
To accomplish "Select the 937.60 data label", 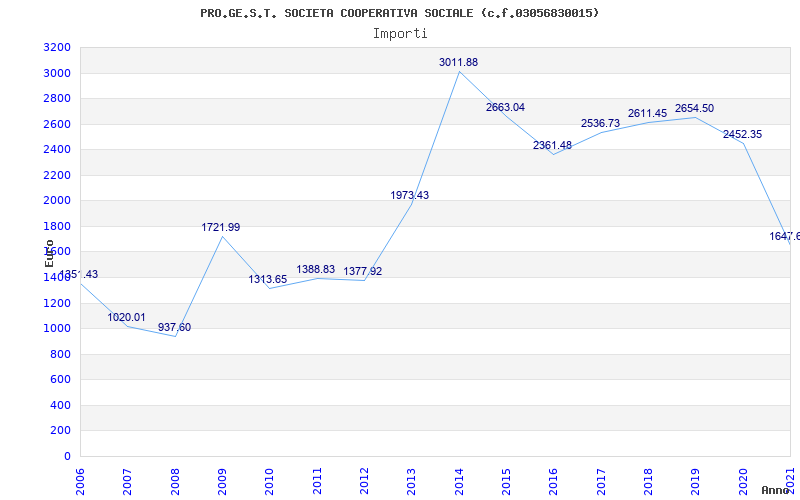I will click(174, 327).
